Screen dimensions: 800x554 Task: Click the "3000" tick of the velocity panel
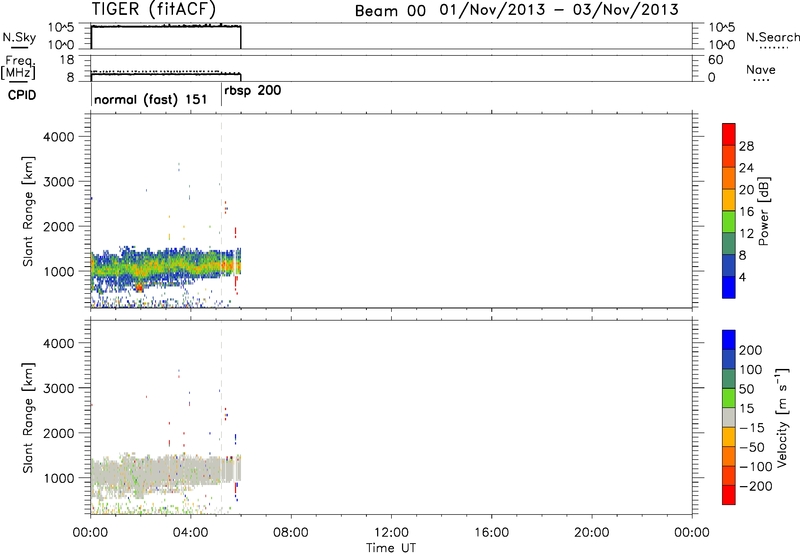(59, 388)
